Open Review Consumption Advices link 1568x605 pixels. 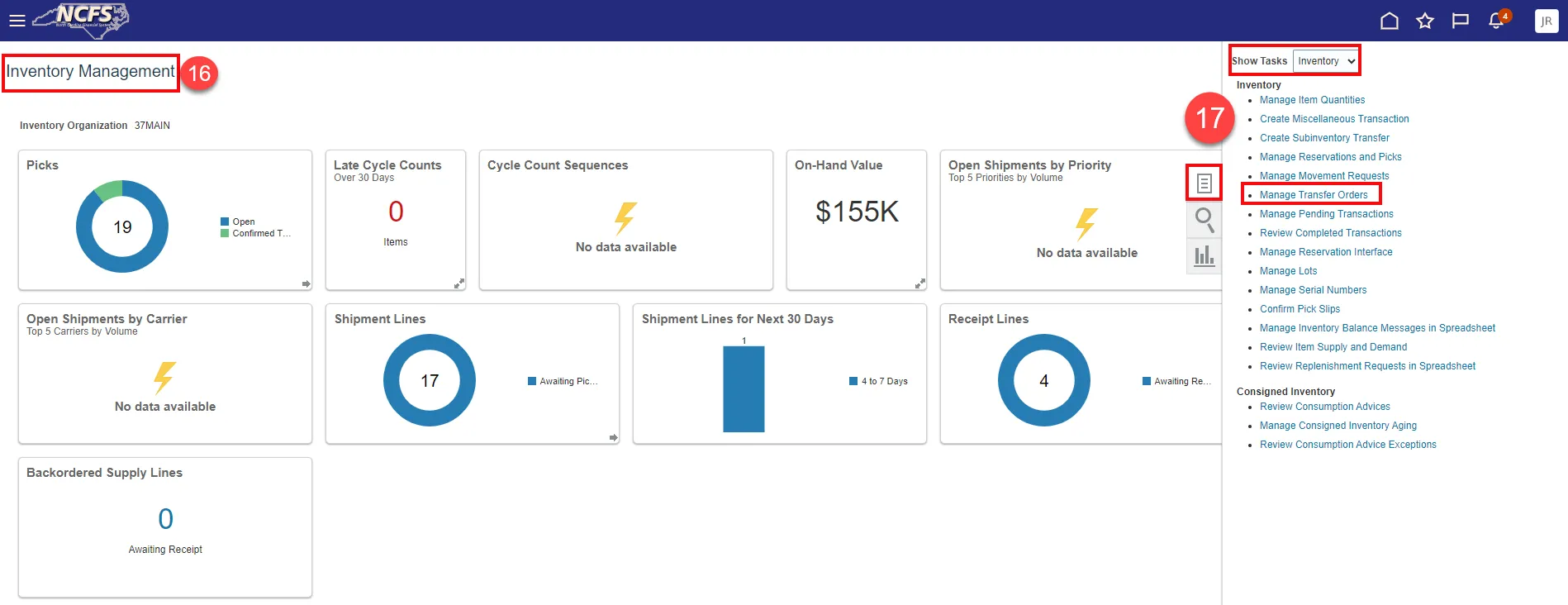coord(1324,407)
